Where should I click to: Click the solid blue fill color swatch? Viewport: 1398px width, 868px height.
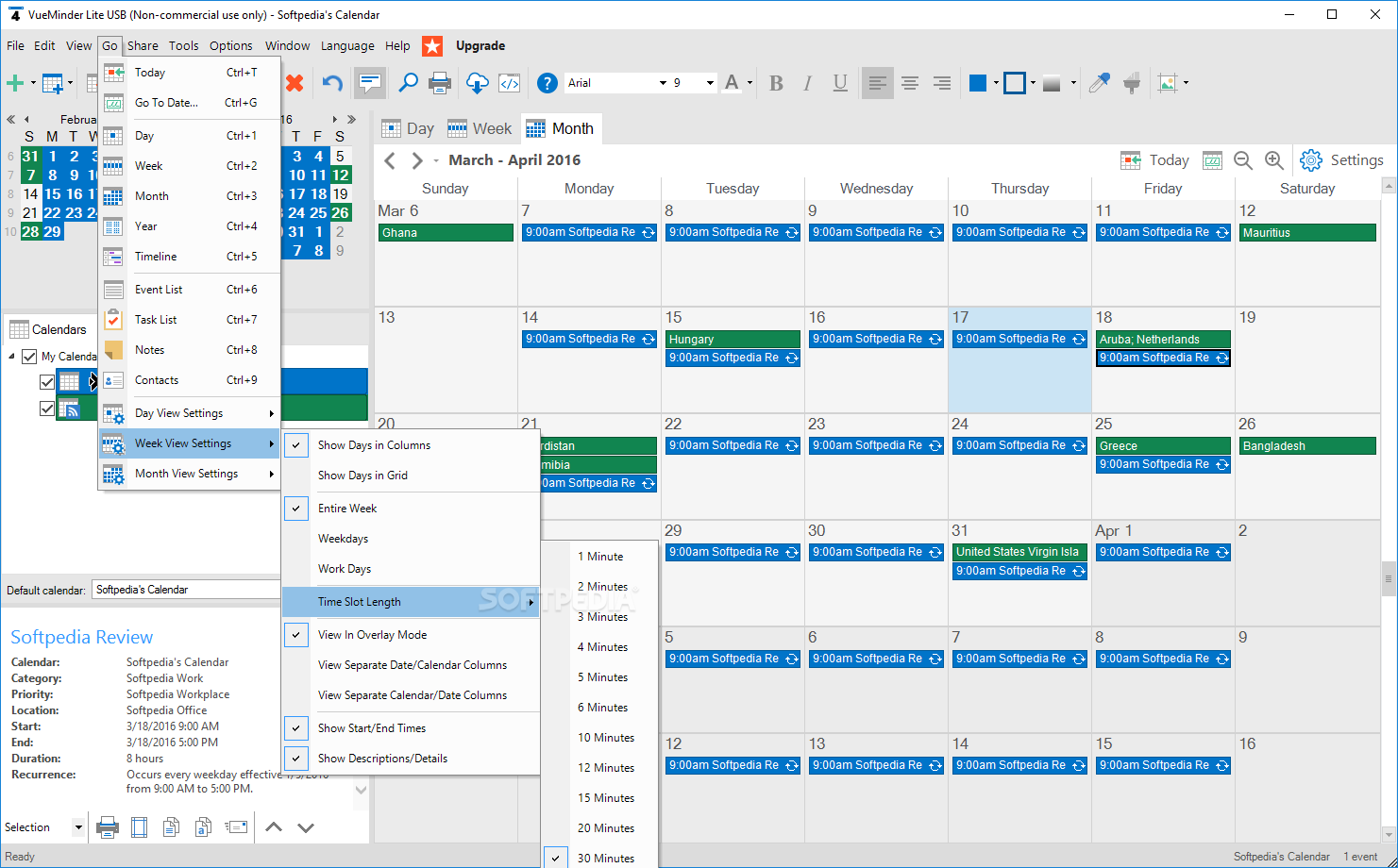[978, 83]
